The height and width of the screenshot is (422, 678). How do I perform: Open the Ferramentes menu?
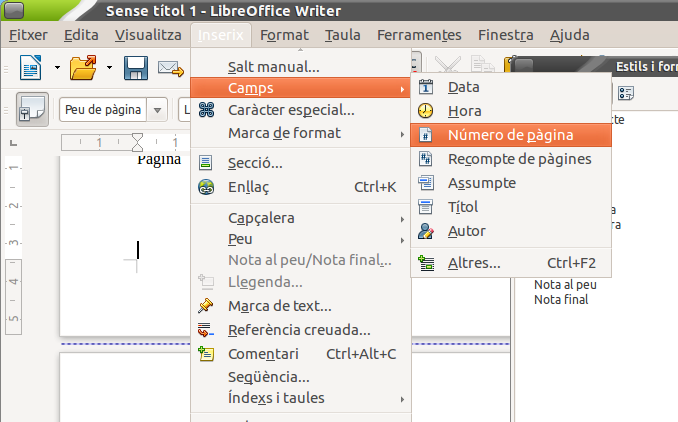[419, 35]
